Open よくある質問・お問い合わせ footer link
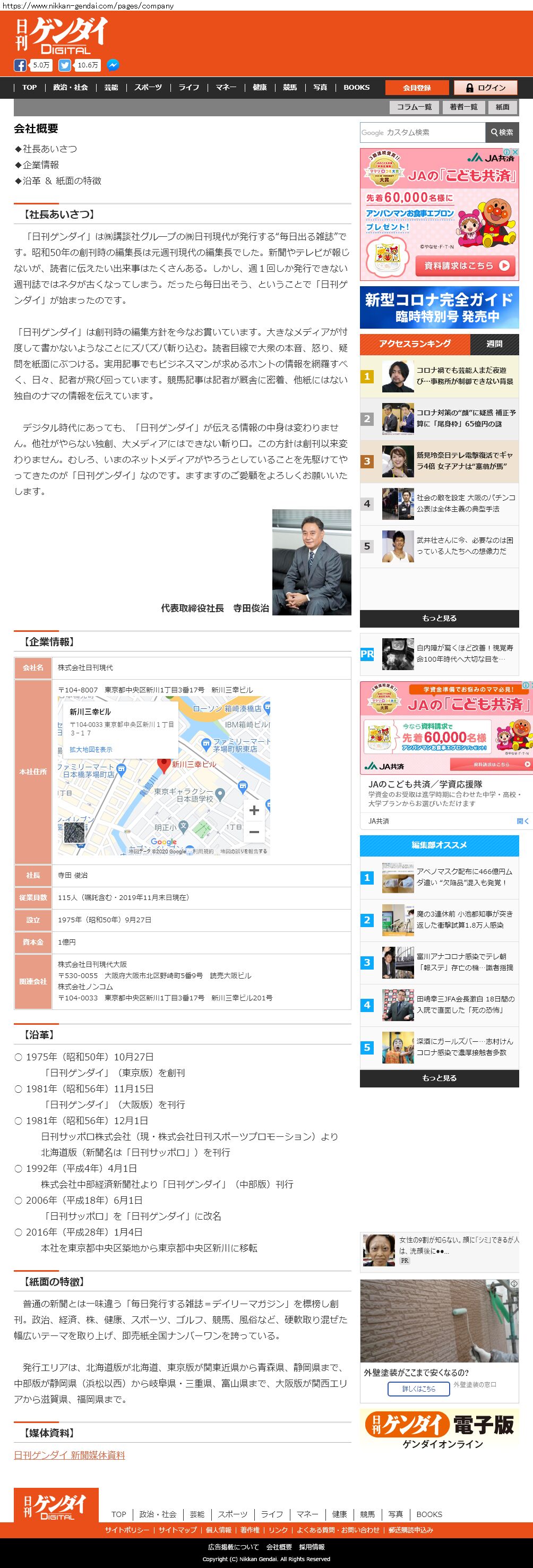 338,1530
